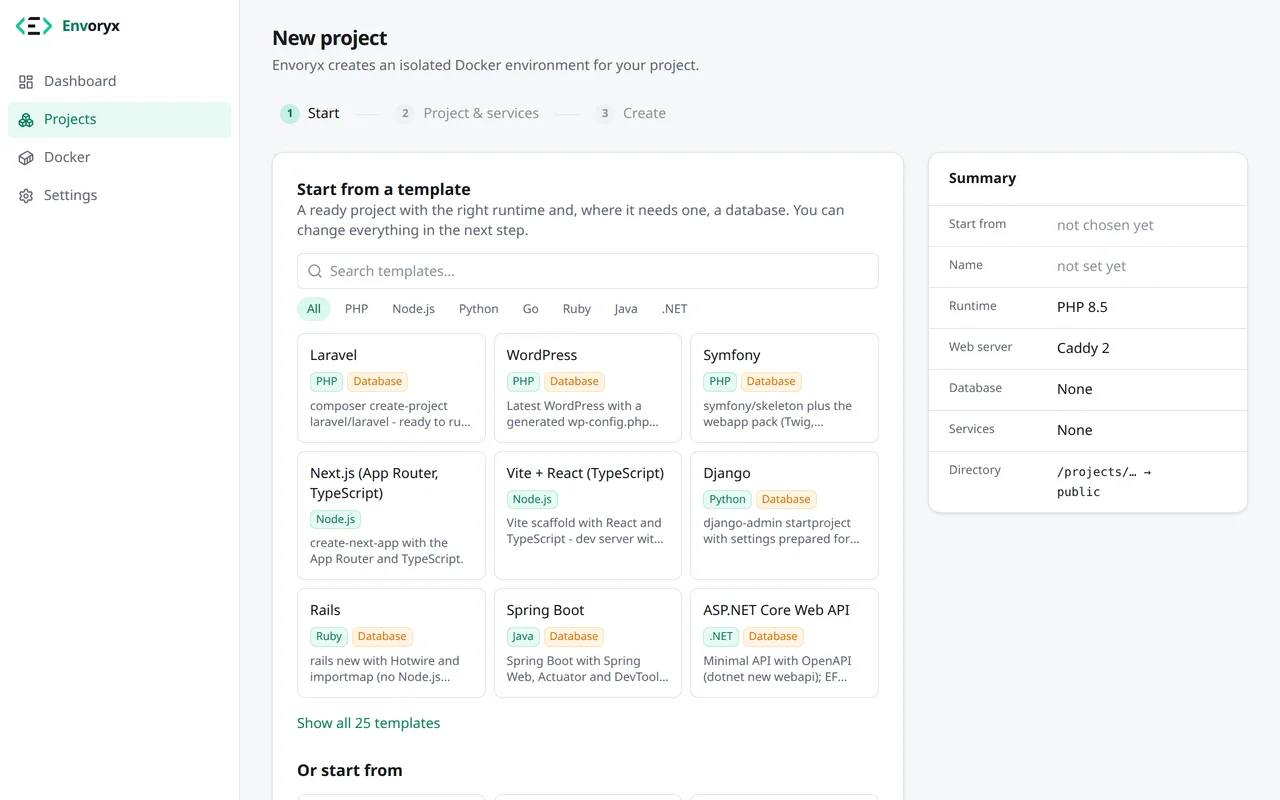Select the ASP.NET Core Web API template

click(x=785, y=643)
